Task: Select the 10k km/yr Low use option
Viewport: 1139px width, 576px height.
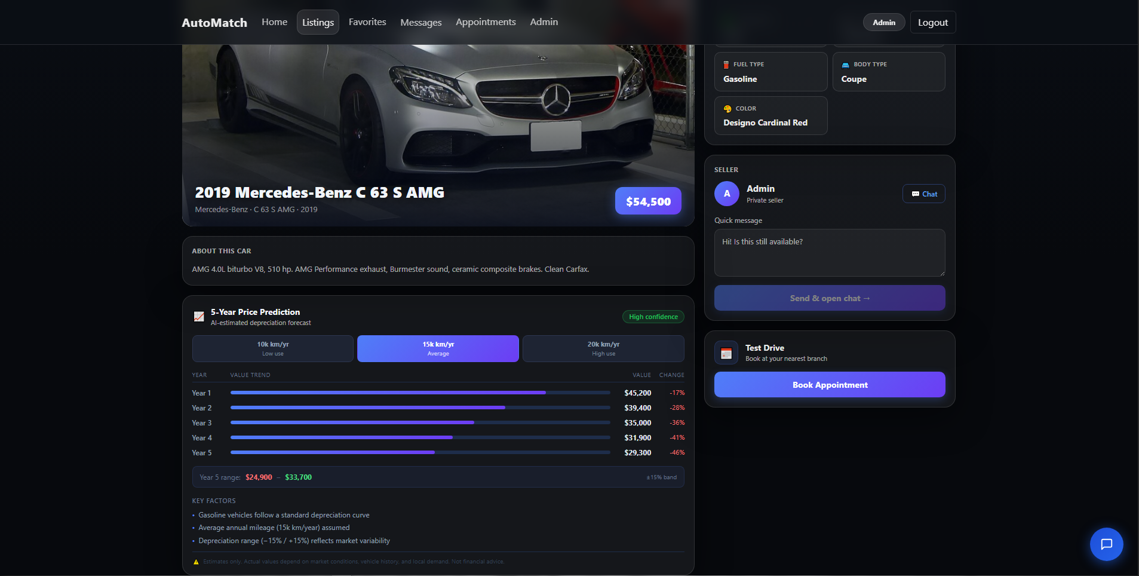Action: [272, 349]
